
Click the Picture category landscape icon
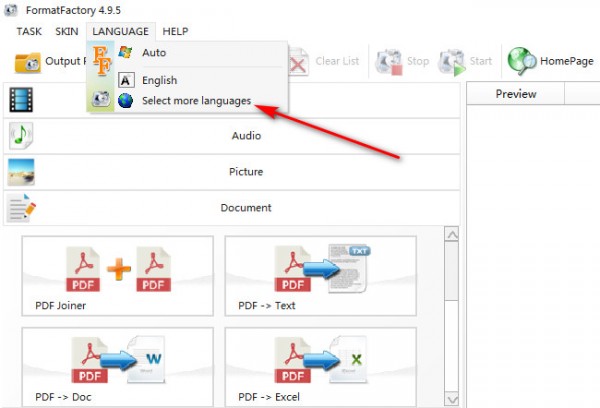pos(21,172)
